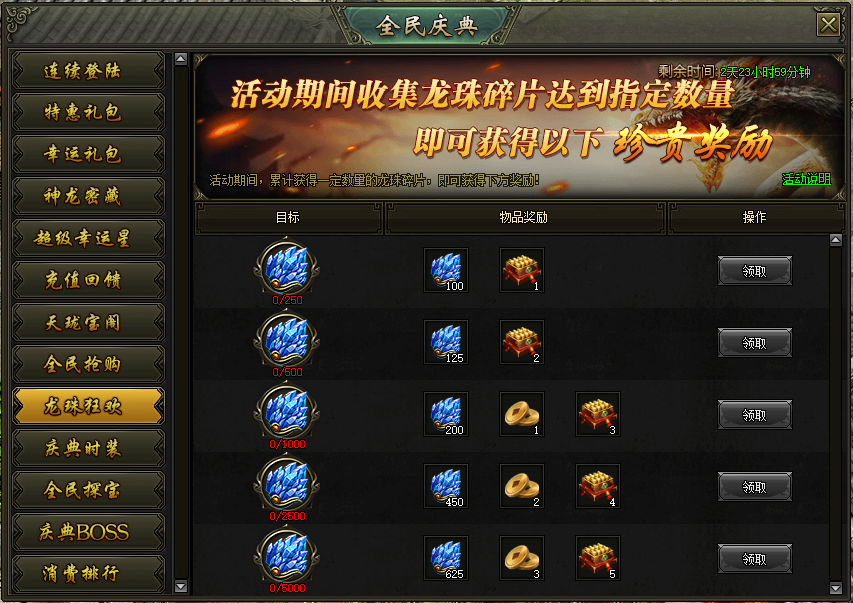Open the 活动说明 link
Viewport: 853px width, 603px height.
pyautogui.click(x=806, y=179)
